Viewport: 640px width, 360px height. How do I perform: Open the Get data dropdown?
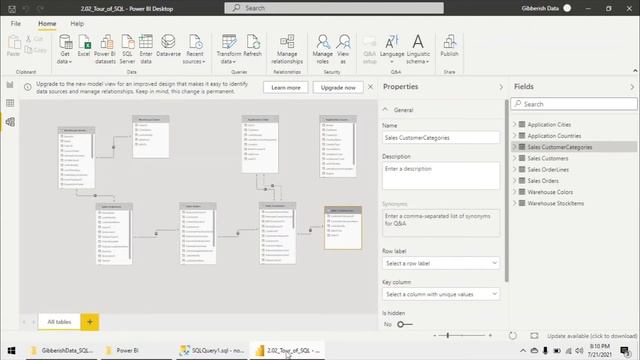click(64, 49)
